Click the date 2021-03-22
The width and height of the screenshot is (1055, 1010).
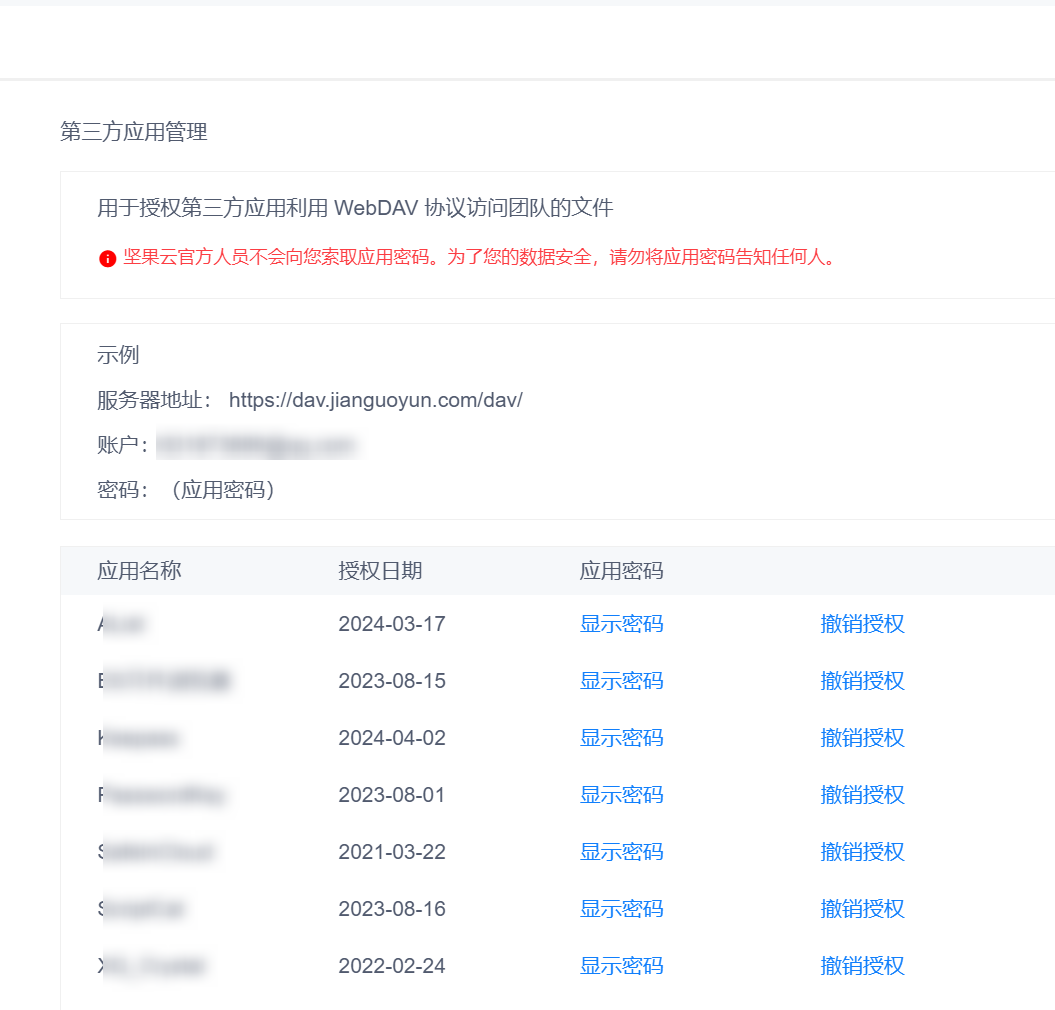tap(392, 852)
